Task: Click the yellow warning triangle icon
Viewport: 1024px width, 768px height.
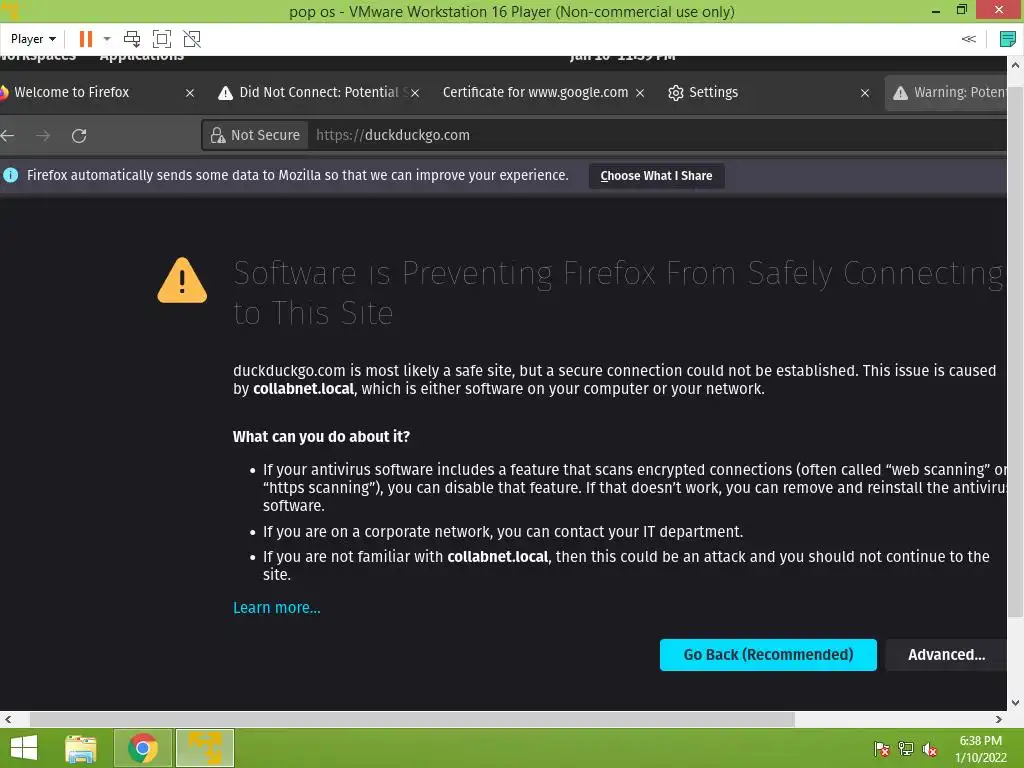Action: (x=182, y=281)
